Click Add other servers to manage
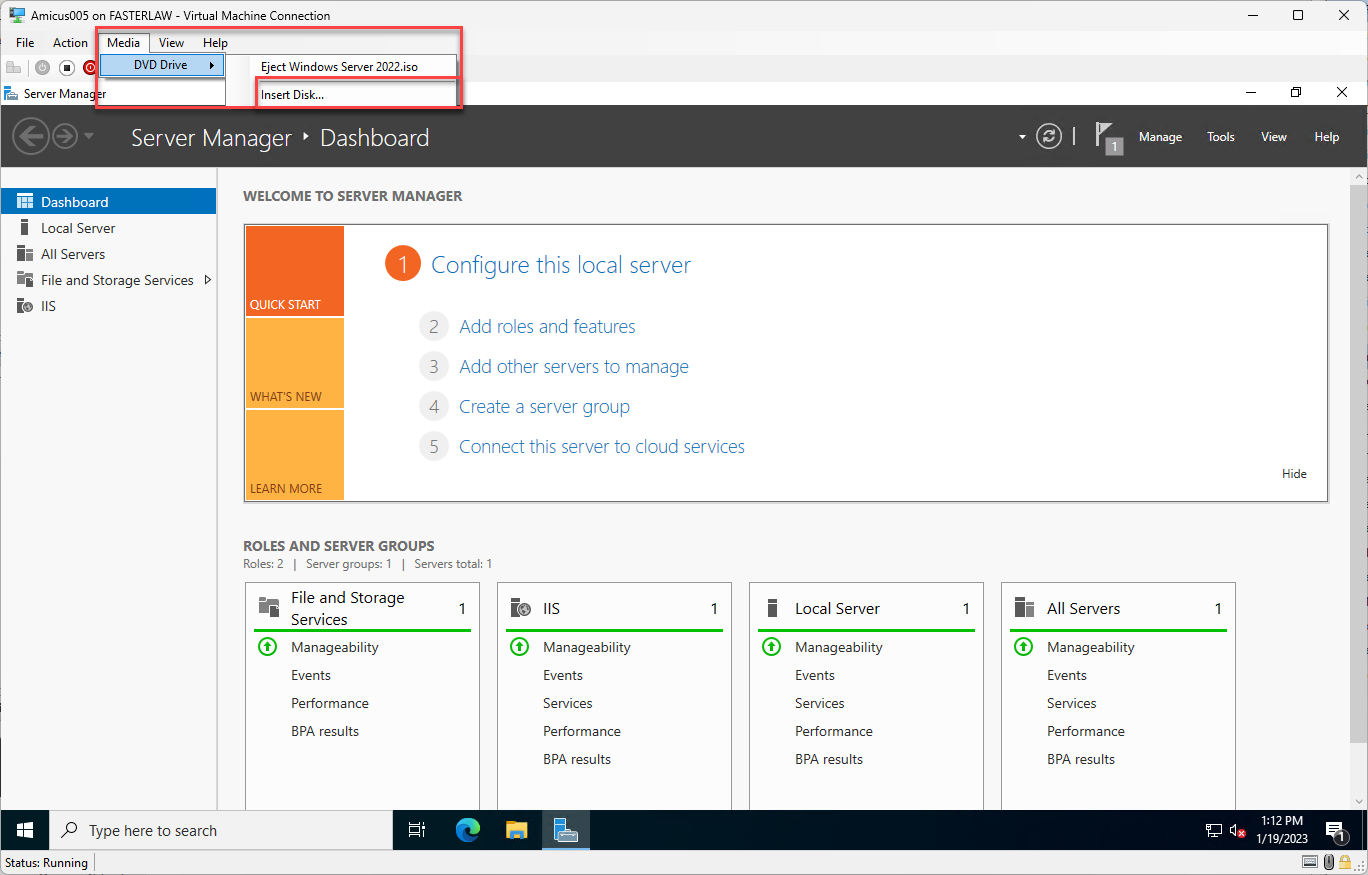The height and width of the screenshot is (875, 1368). 574,367
